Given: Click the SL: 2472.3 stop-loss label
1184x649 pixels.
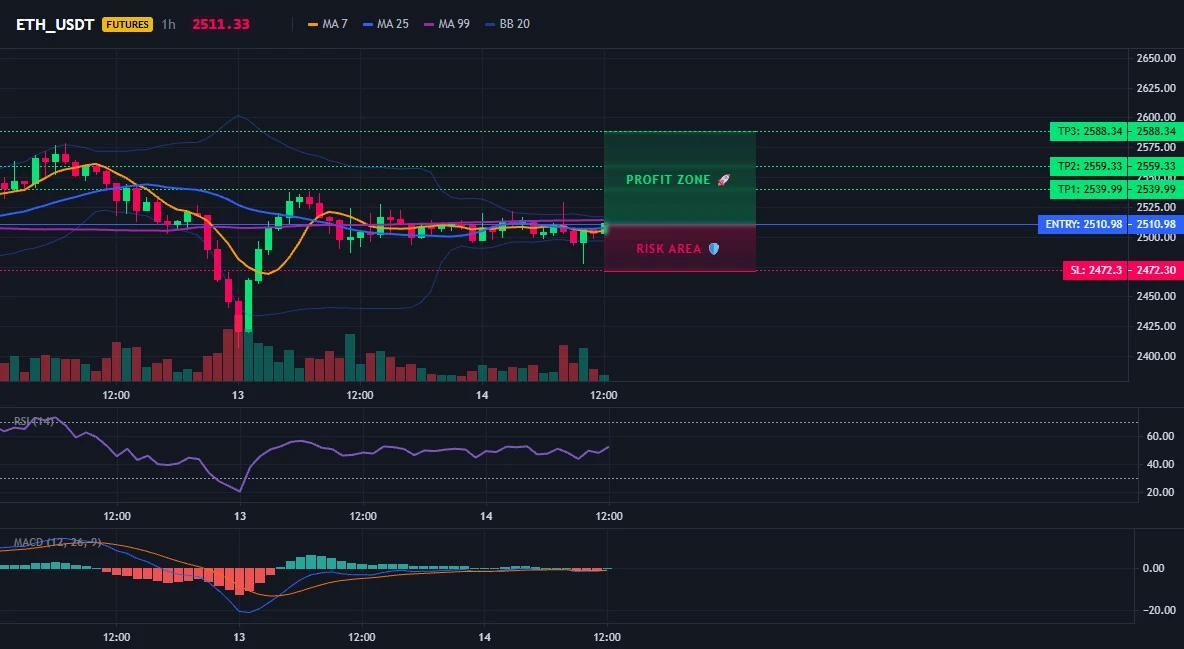Looking at the screenshot, I should (1096, 270).
